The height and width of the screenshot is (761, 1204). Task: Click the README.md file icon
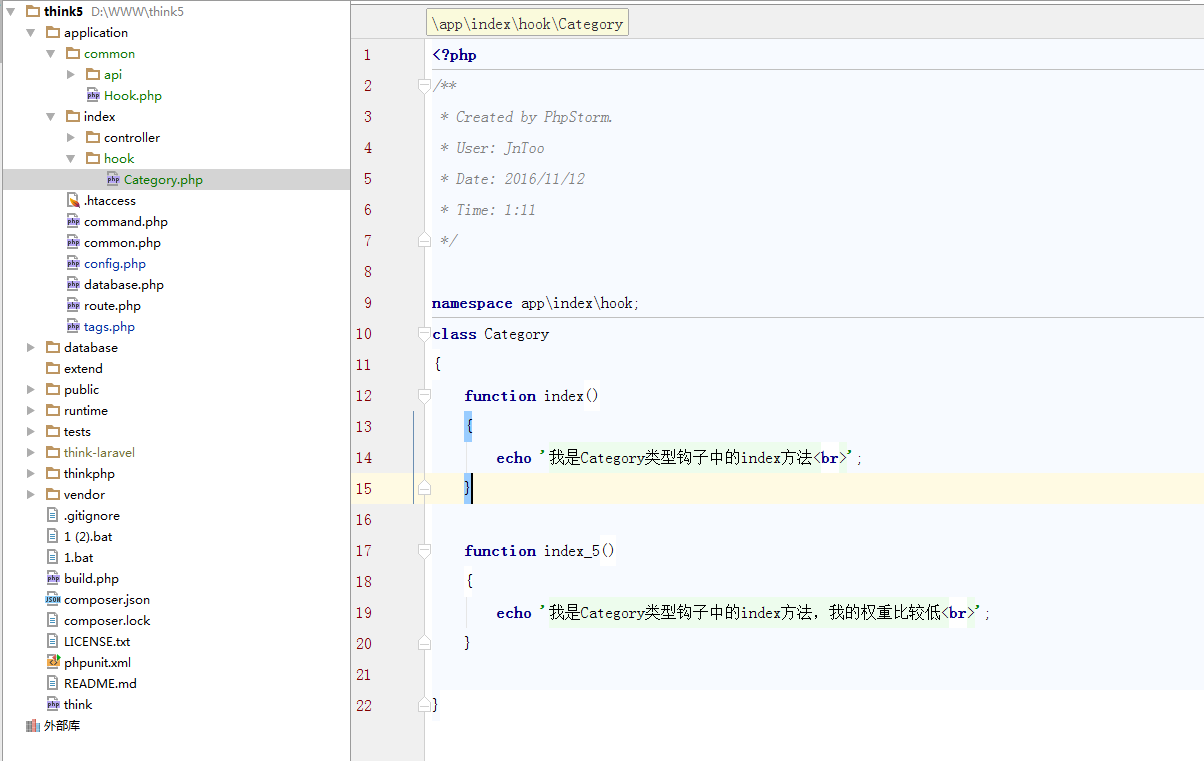click(53, 683)
